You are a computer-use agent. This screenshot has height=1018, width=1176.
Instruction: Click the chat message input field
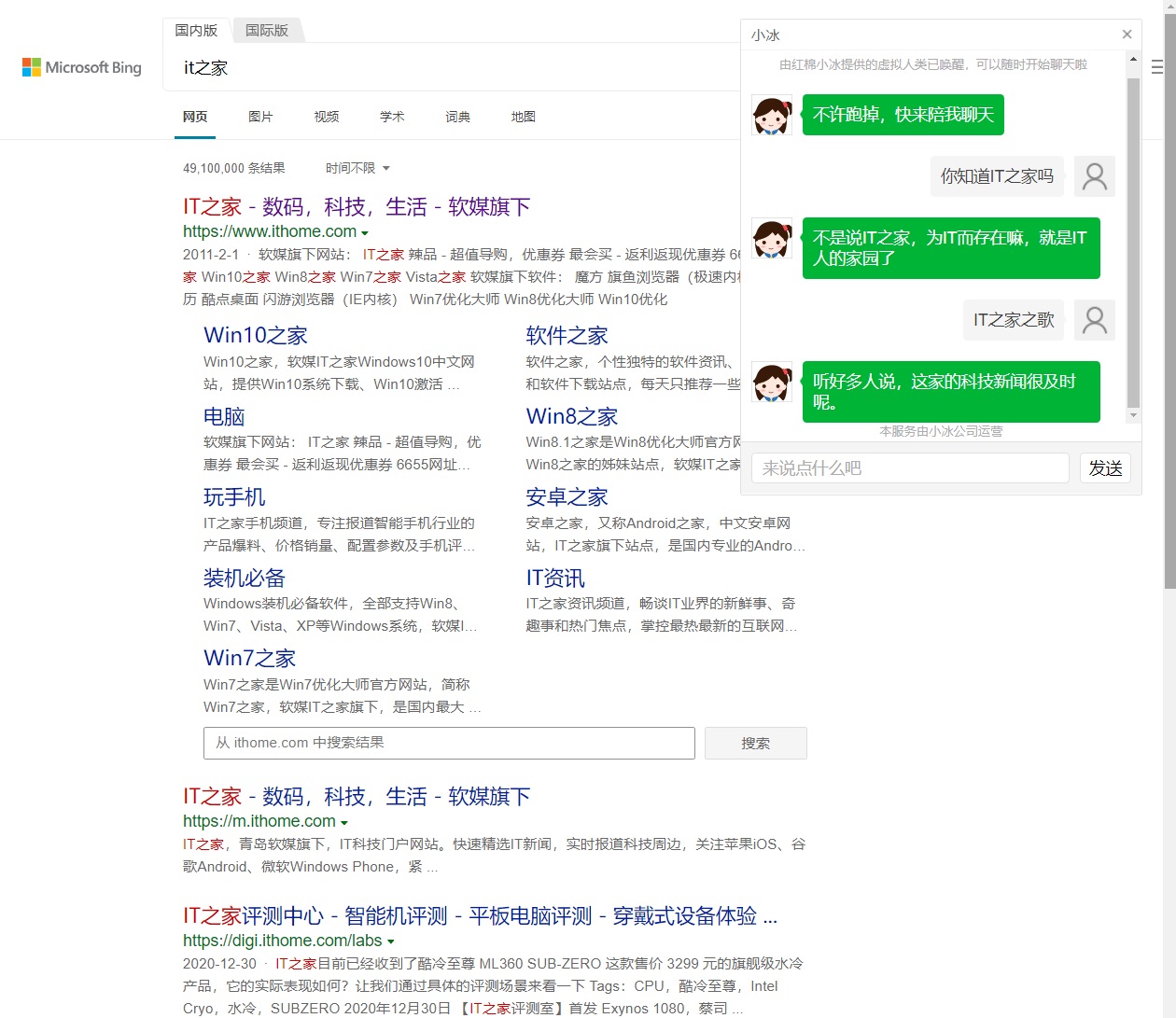(x=910, y=468)
